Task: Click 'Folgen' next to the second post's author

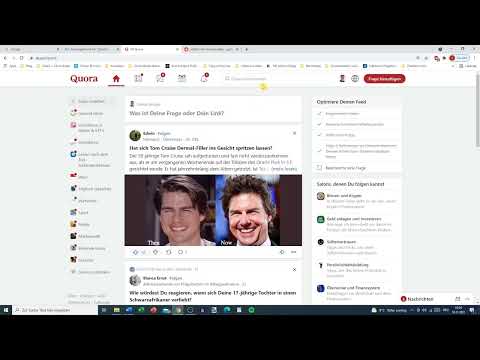Action: tap(176, 278)
